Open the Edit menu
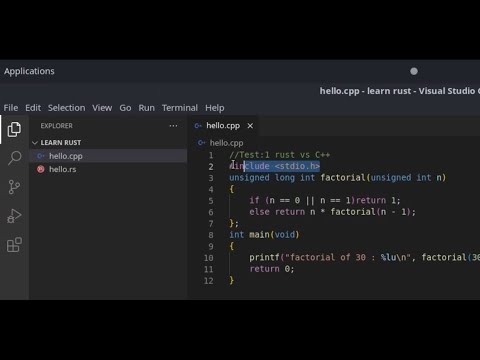The width and height of the screenshot is (480, 360). (33, 108)
